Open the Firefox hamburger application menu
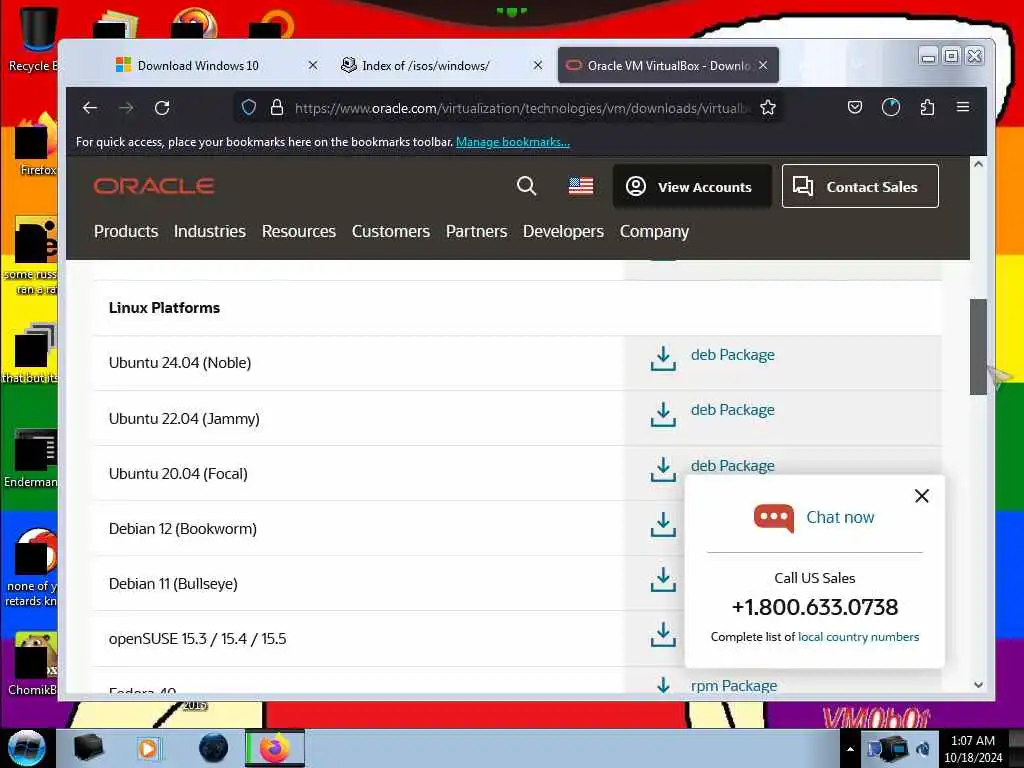The image size is (1024, 768). pyautogui.click(x=963, y=107)
